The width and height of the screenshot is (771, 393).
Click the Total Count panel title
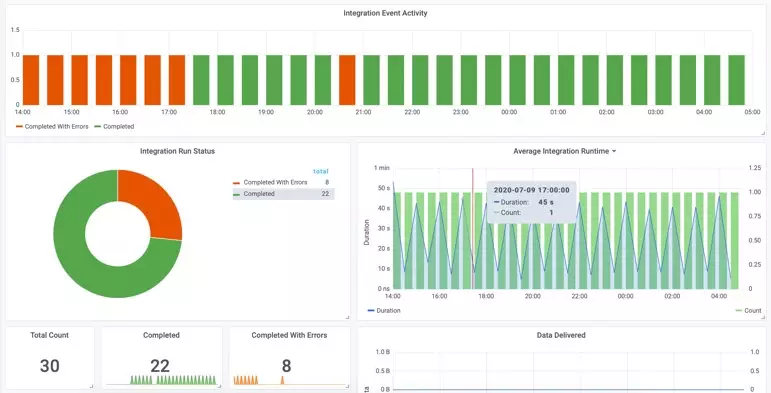click(x=50, y=335)
